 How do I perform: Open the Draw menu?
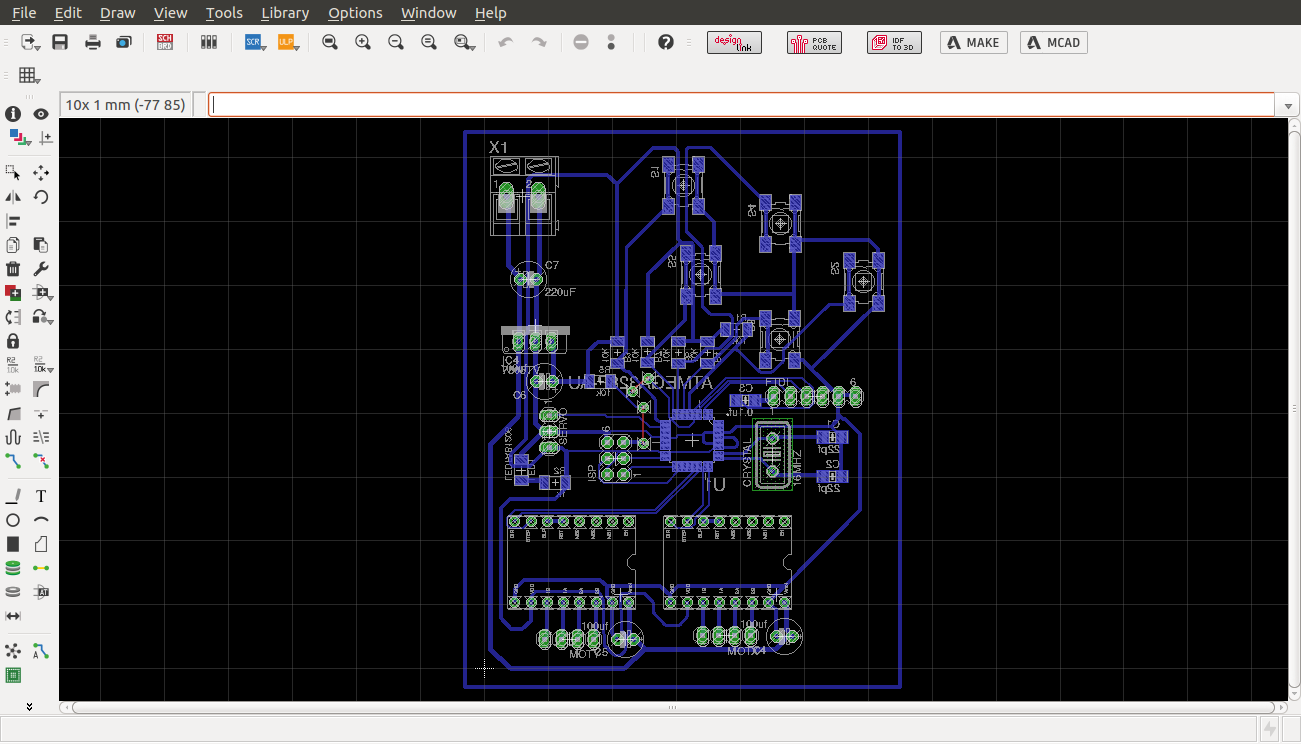pos(118,13)
